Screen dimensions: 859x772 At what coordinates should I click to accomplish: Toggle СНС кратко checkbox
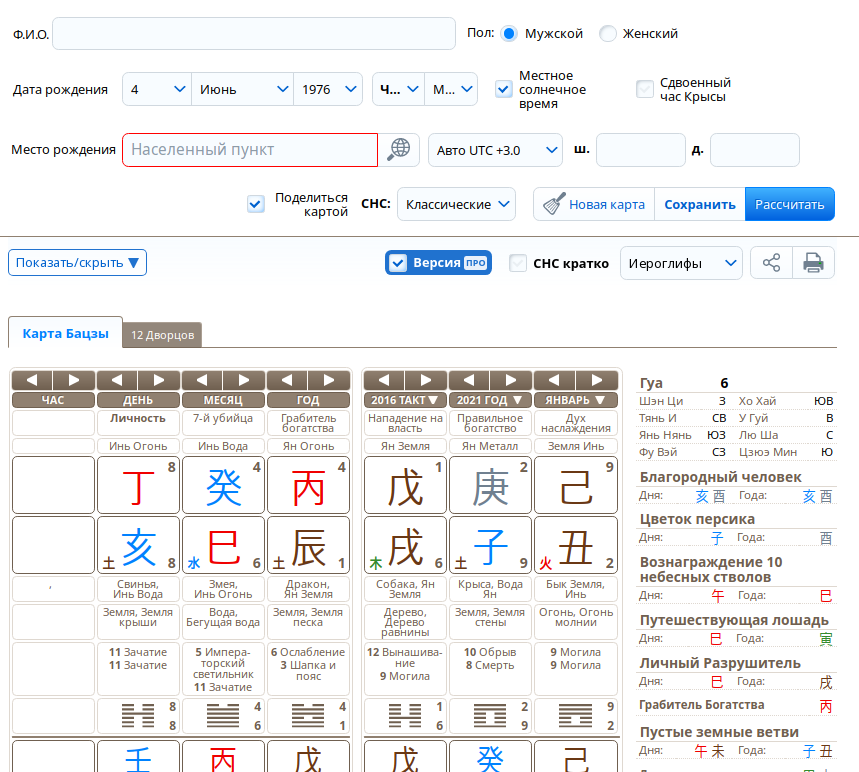click(518, 263)
